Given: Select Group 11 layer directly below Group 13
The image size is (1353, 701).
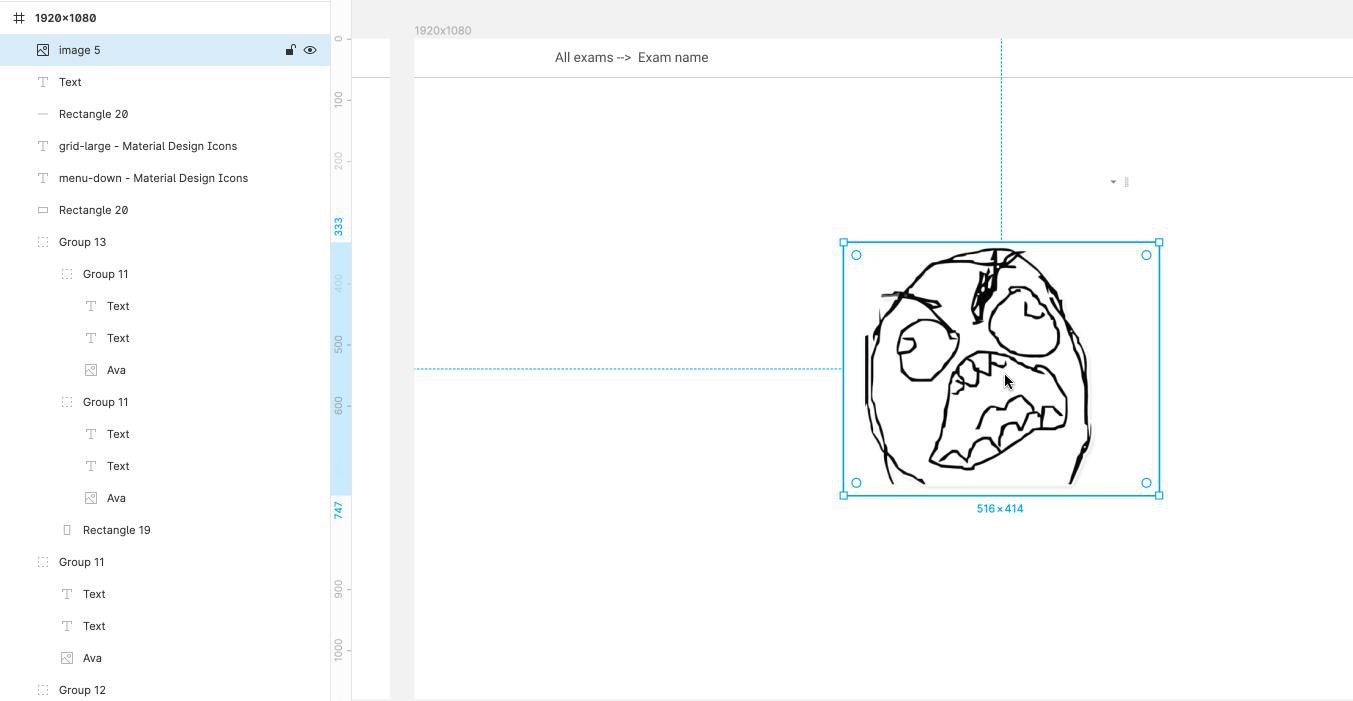Looking at the screenshot, I should pos(105,274).
